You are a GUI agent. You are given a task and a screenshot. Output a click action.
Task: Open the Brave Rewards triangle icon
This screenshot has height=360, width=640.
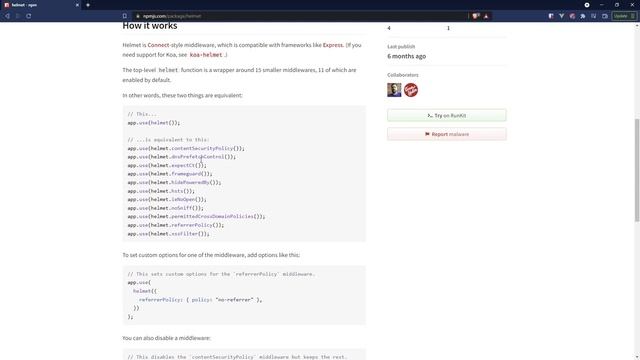pyautogui.click(x=486, y=16)
